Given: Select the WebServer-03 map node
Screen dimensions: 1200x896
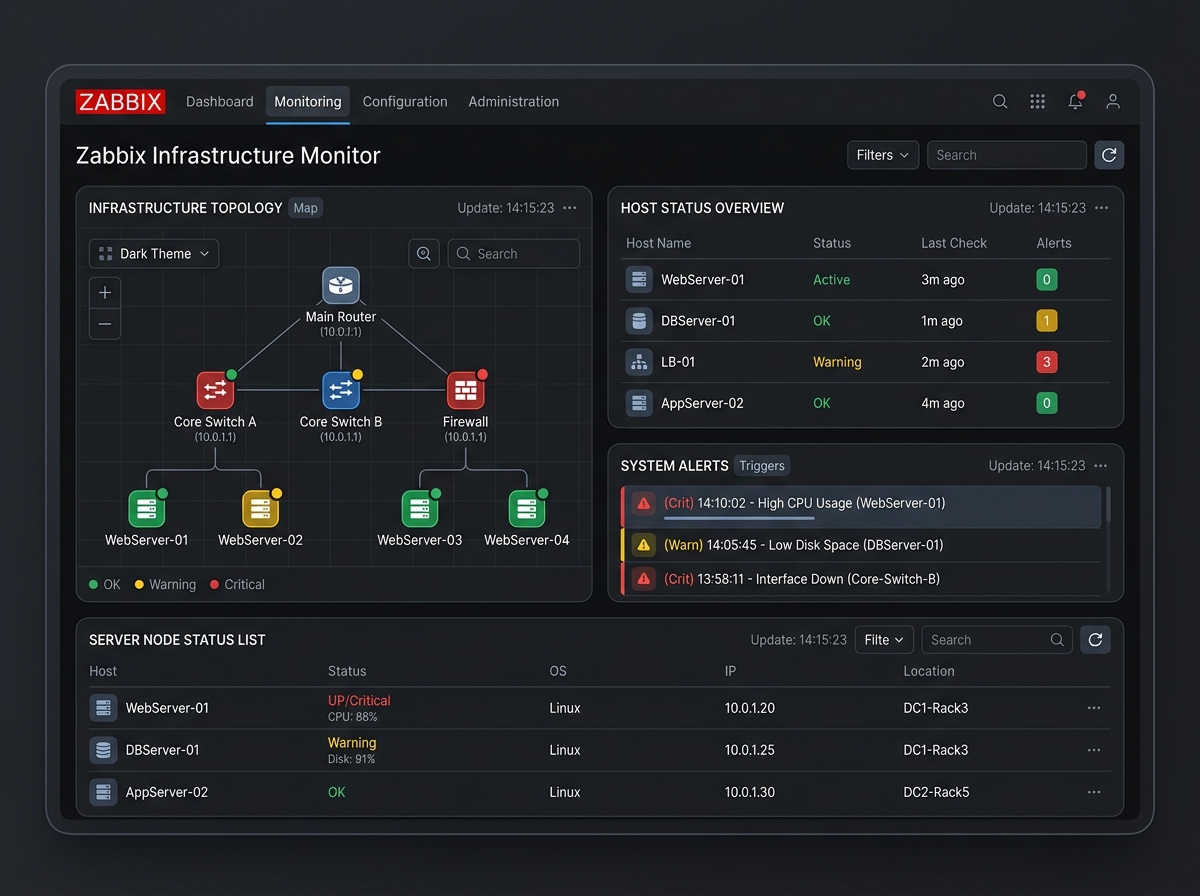Looking at the screenshot, I should (x=420, y=509).
